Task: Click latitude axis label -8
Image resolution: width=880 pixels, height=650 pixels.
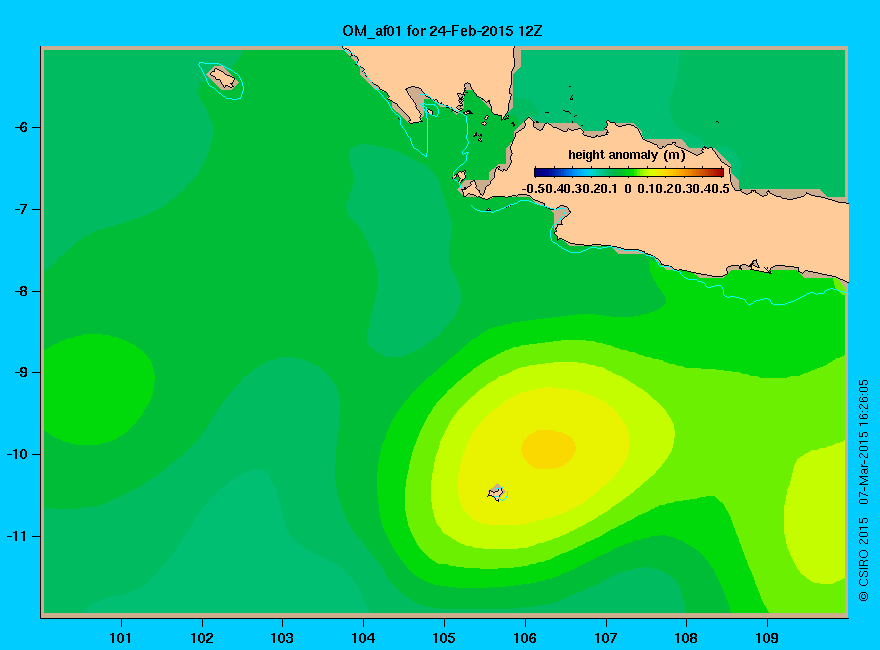Action: pyautogui.click(x=21, y=291)
